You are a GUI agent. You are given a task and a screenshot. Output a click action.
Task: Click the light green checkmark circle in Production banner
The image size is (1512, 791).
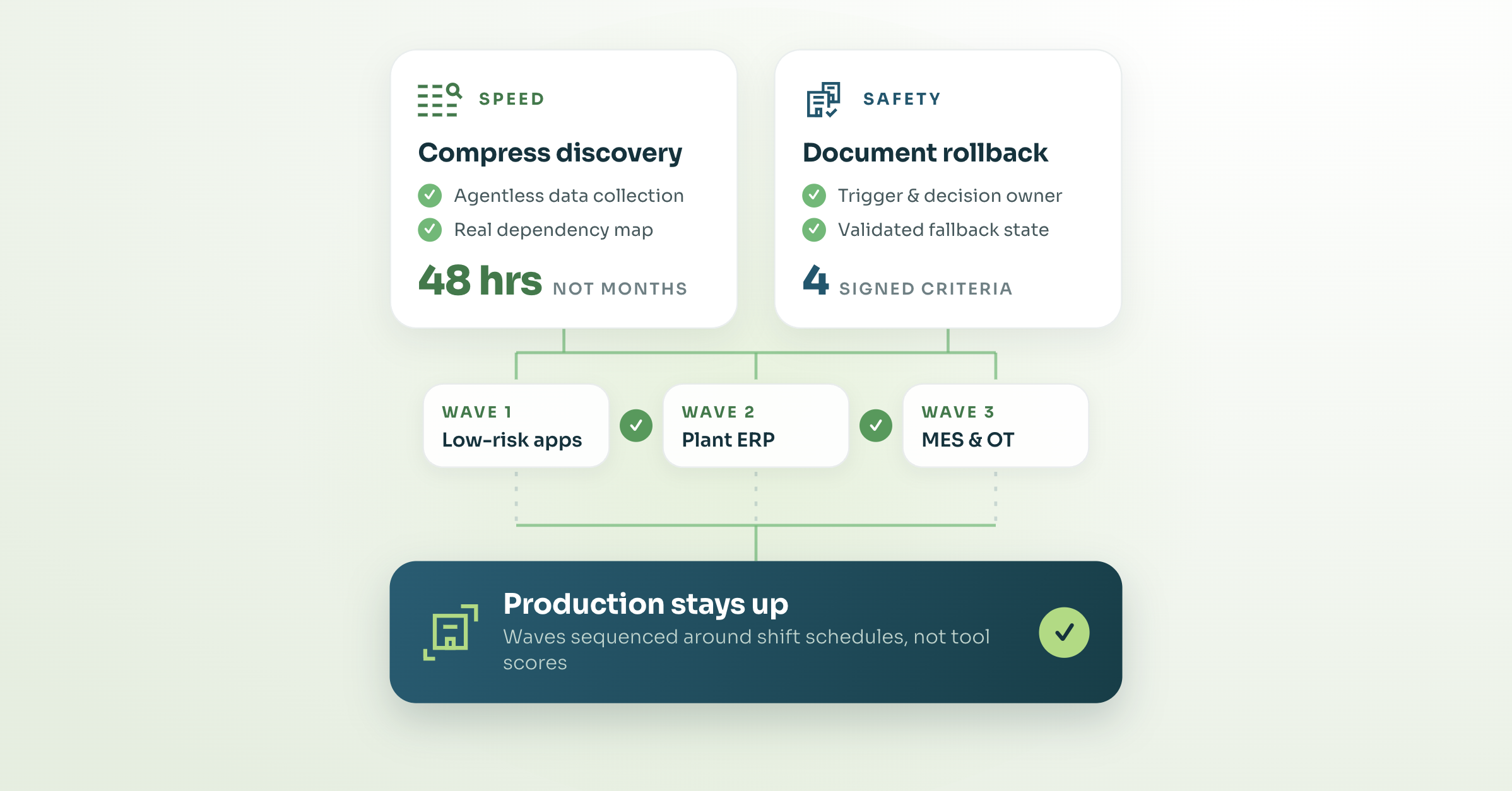pos(1064,632)
